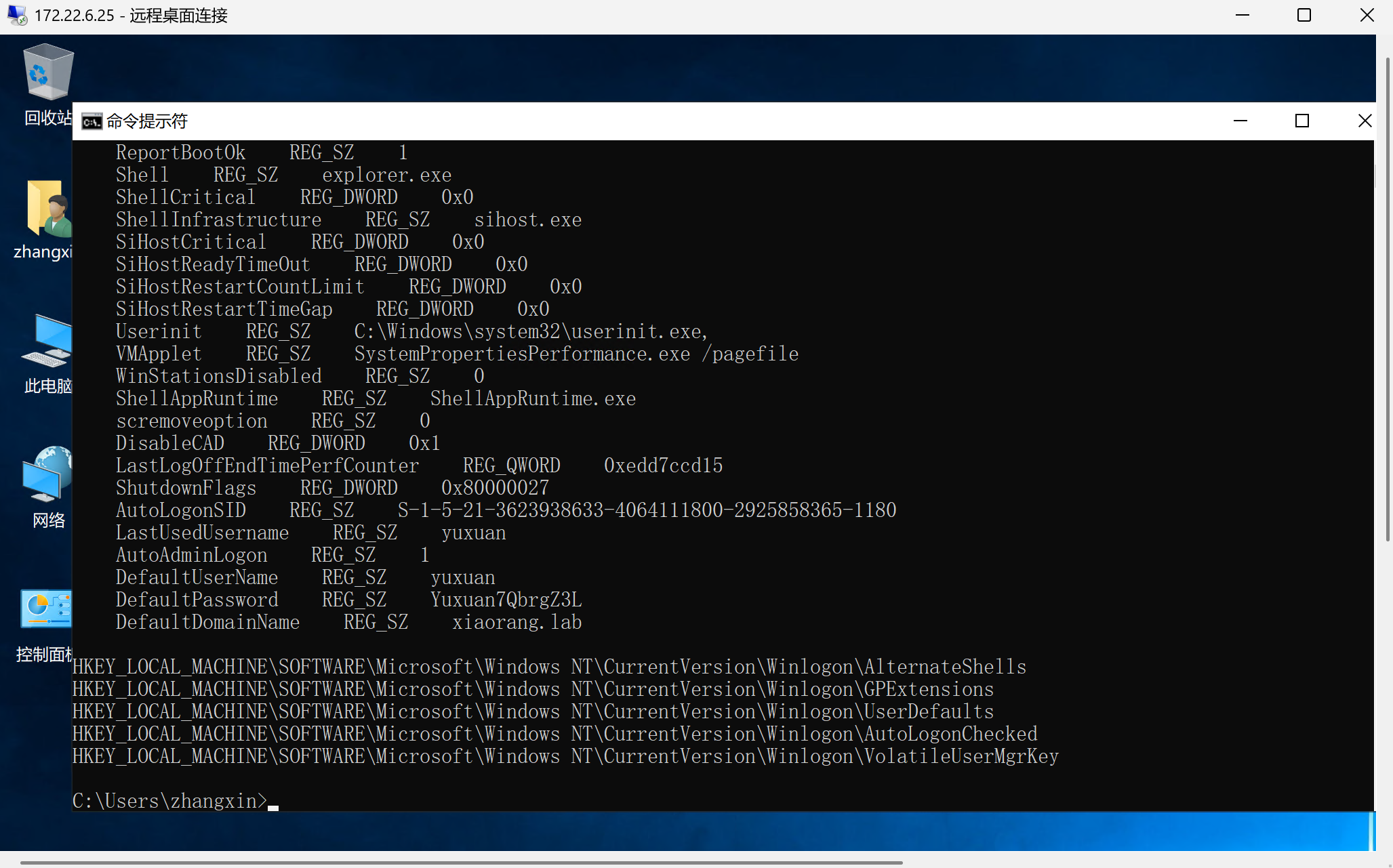Click the Userinit path C:\Windows\system32\userinit.exe

(x=531, y=331)
